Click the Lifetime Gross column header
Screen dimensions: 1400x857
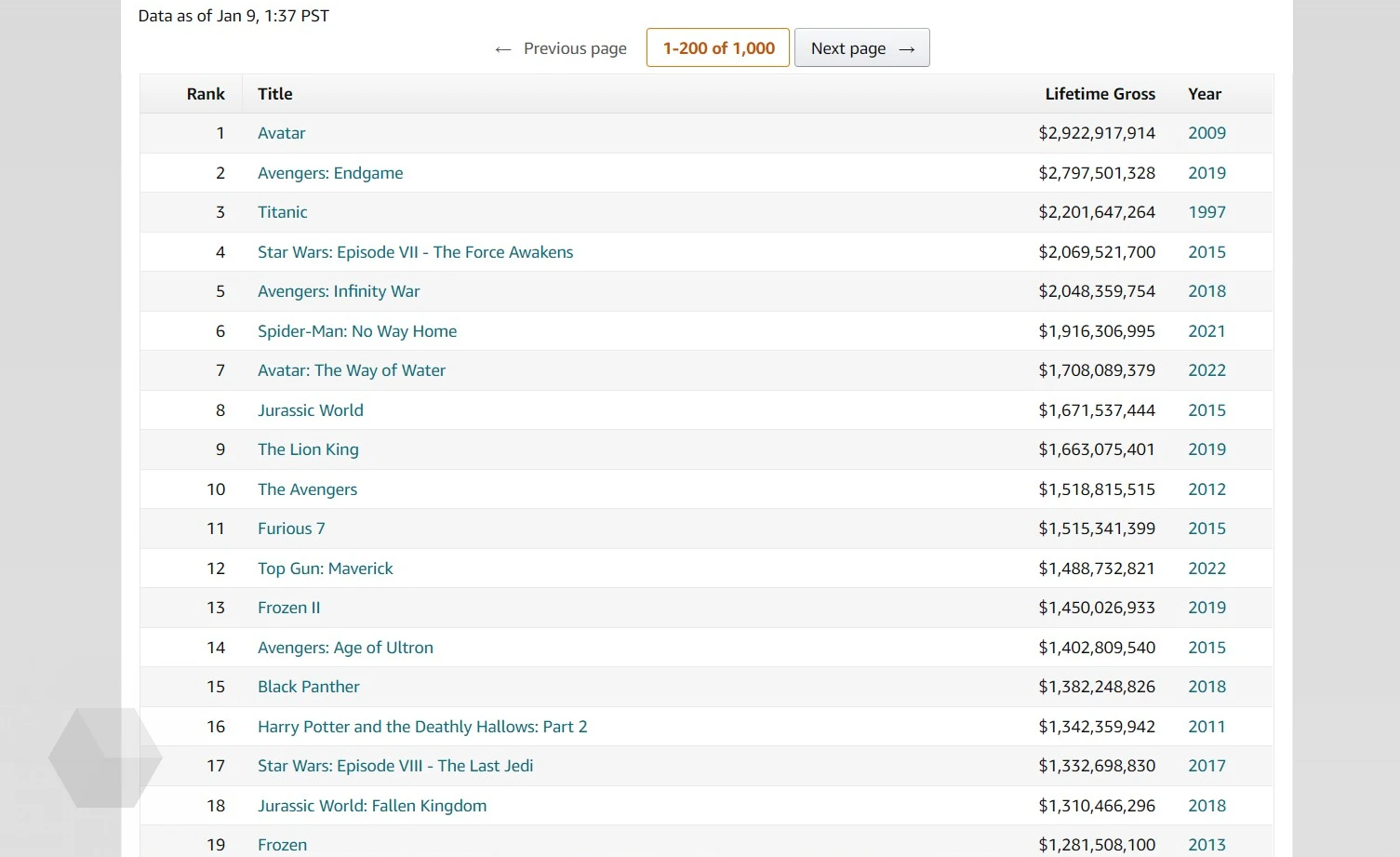(1100, 94)
